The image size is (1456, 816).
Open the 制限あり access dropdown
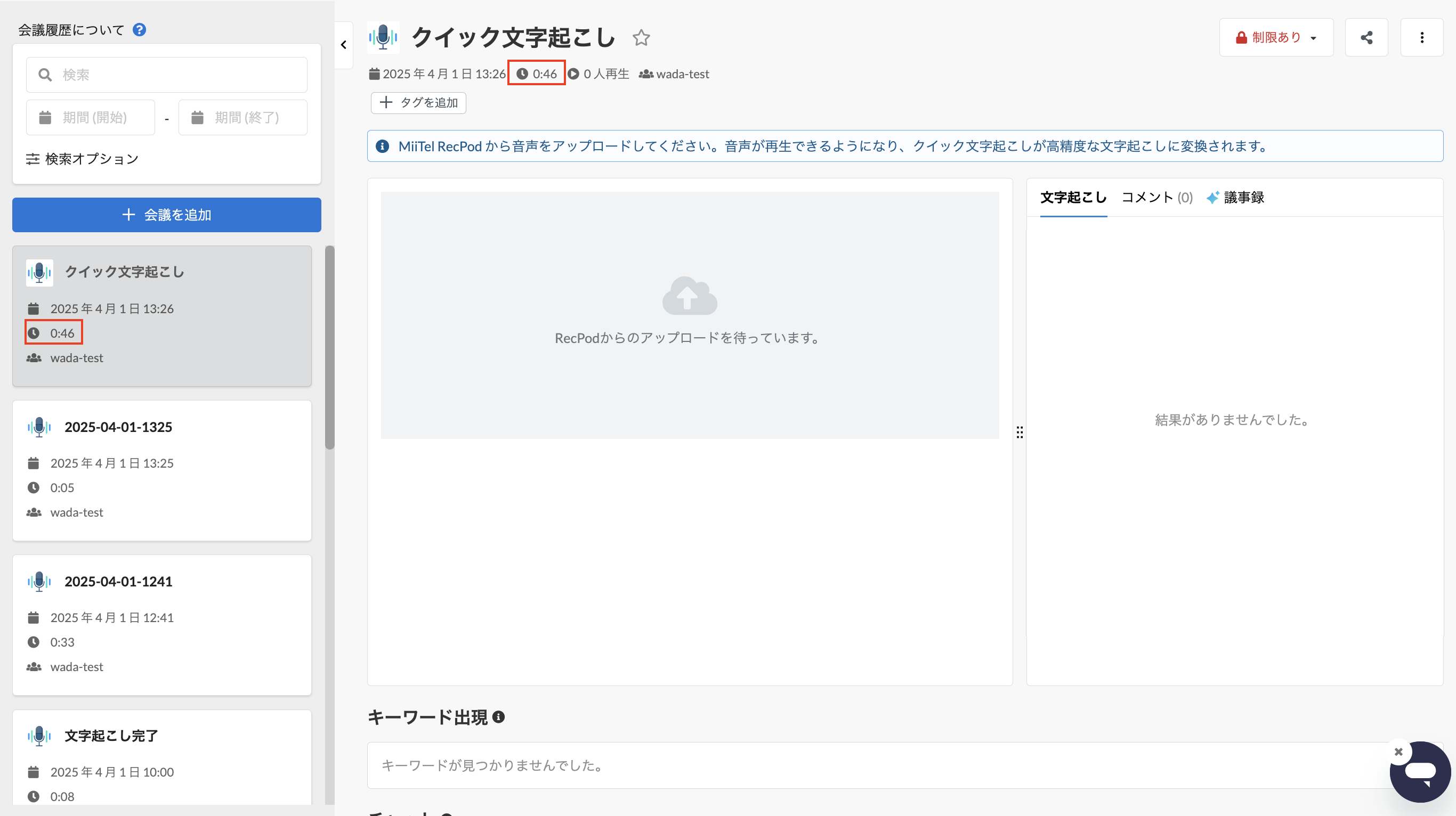point(1276,38)
